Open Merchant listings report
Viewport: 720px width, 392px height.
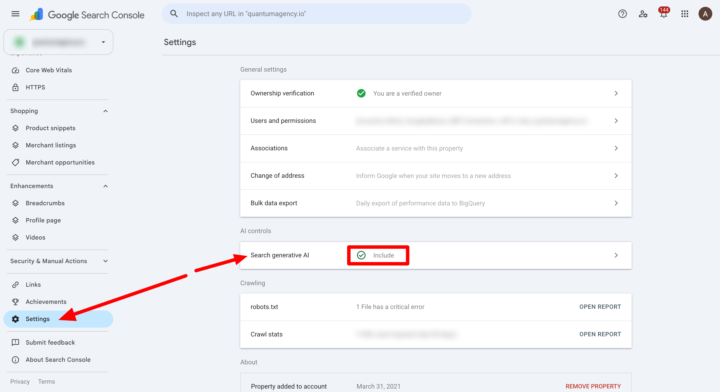pos(51,145)
